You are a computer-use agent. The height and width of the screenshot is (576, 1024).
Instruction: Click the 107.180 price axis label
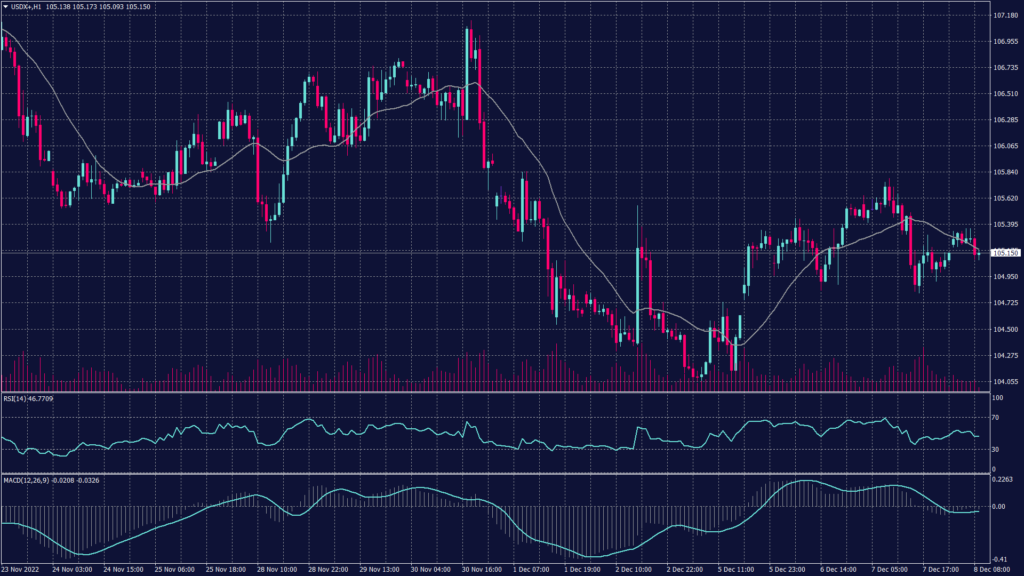1005,16
